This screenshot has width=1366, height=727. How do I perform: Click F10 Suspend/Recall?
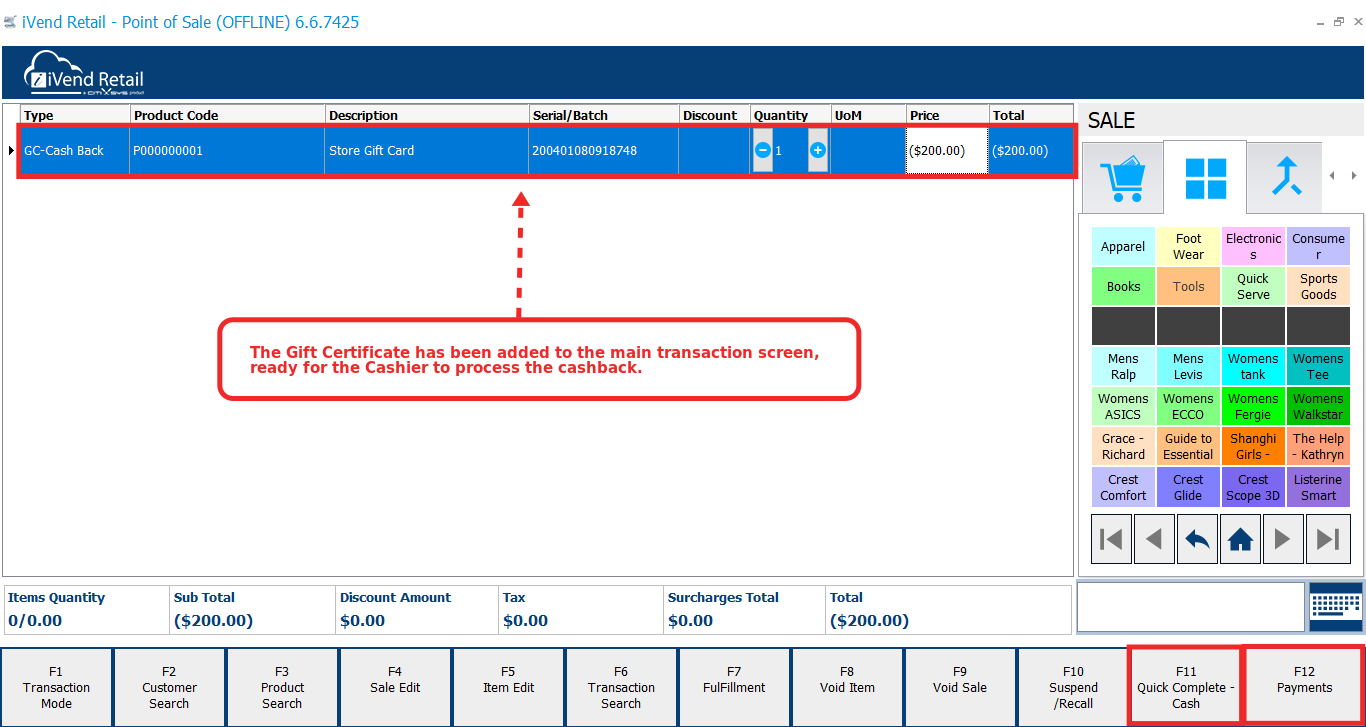tap(1073, 687)
